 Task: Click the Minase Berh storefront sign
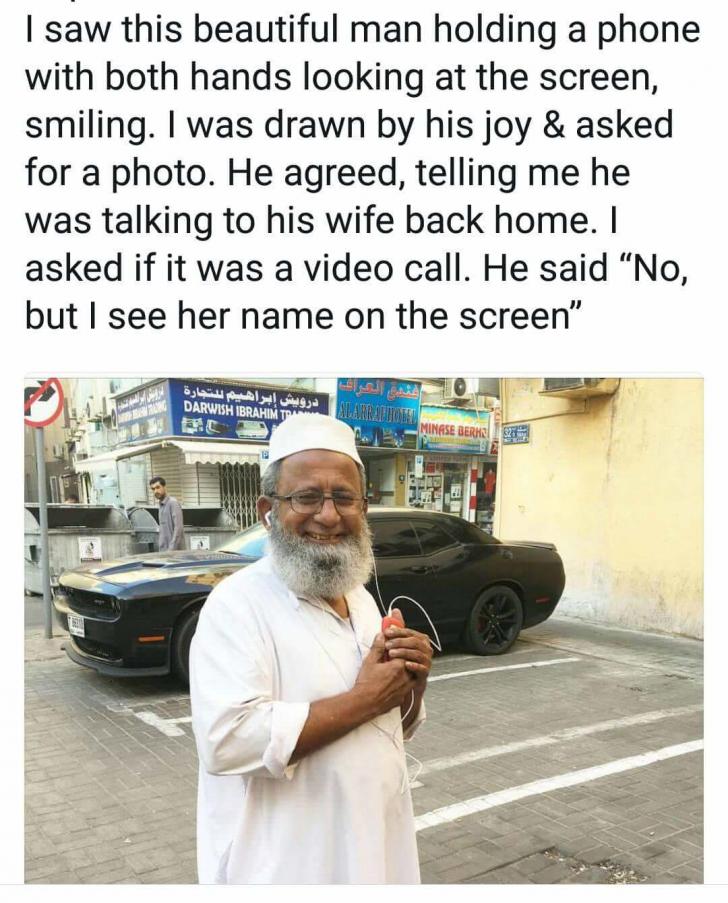point(455,429)
